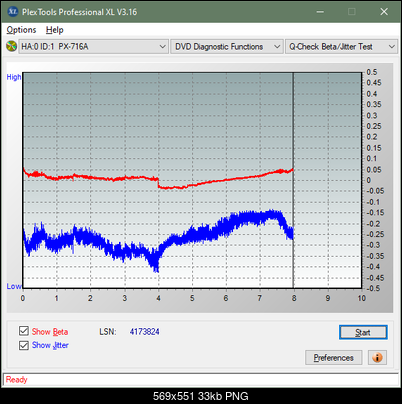Image resolution: width=402 pixels, height=404 pixels.
Task: Open the Preferences dialog
Action: (x=333, y=358)
